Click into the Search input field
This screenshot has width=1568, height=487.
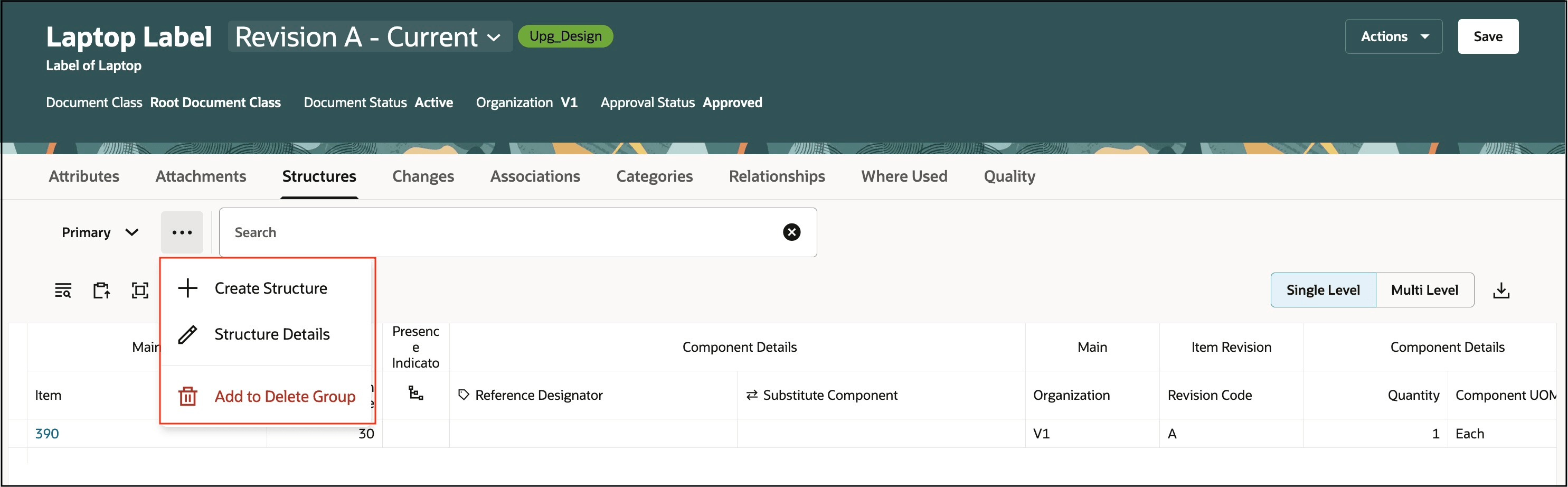click(x=499, y=232)
